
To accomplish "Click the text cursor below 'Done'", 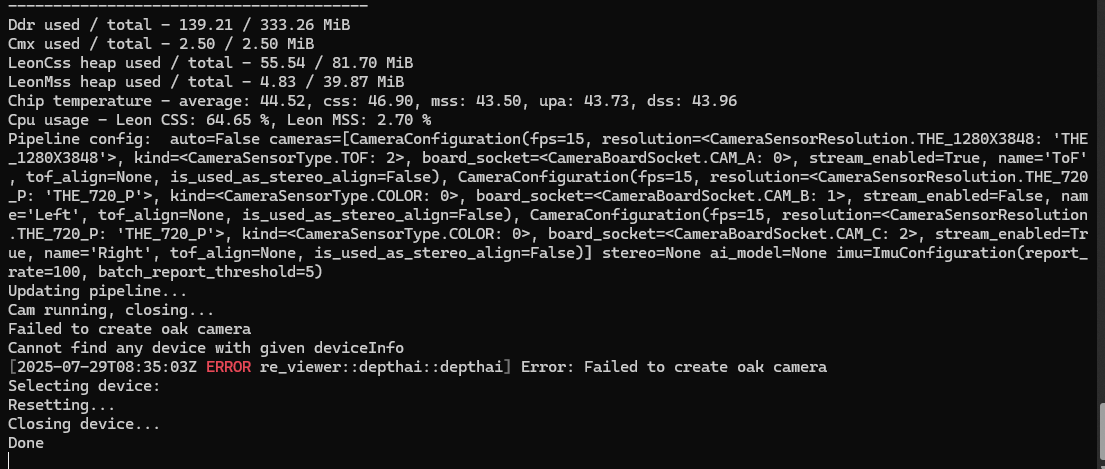I will (x=9, y=460).
